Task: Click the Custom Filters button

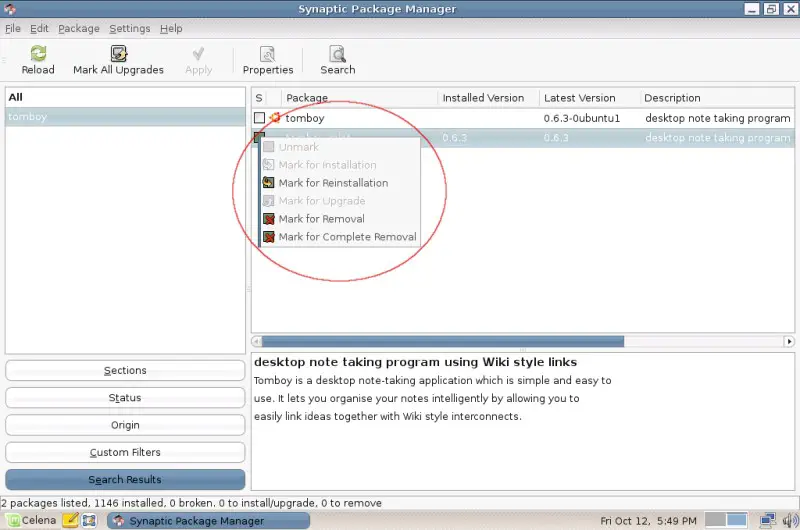Action: point(125,452)
